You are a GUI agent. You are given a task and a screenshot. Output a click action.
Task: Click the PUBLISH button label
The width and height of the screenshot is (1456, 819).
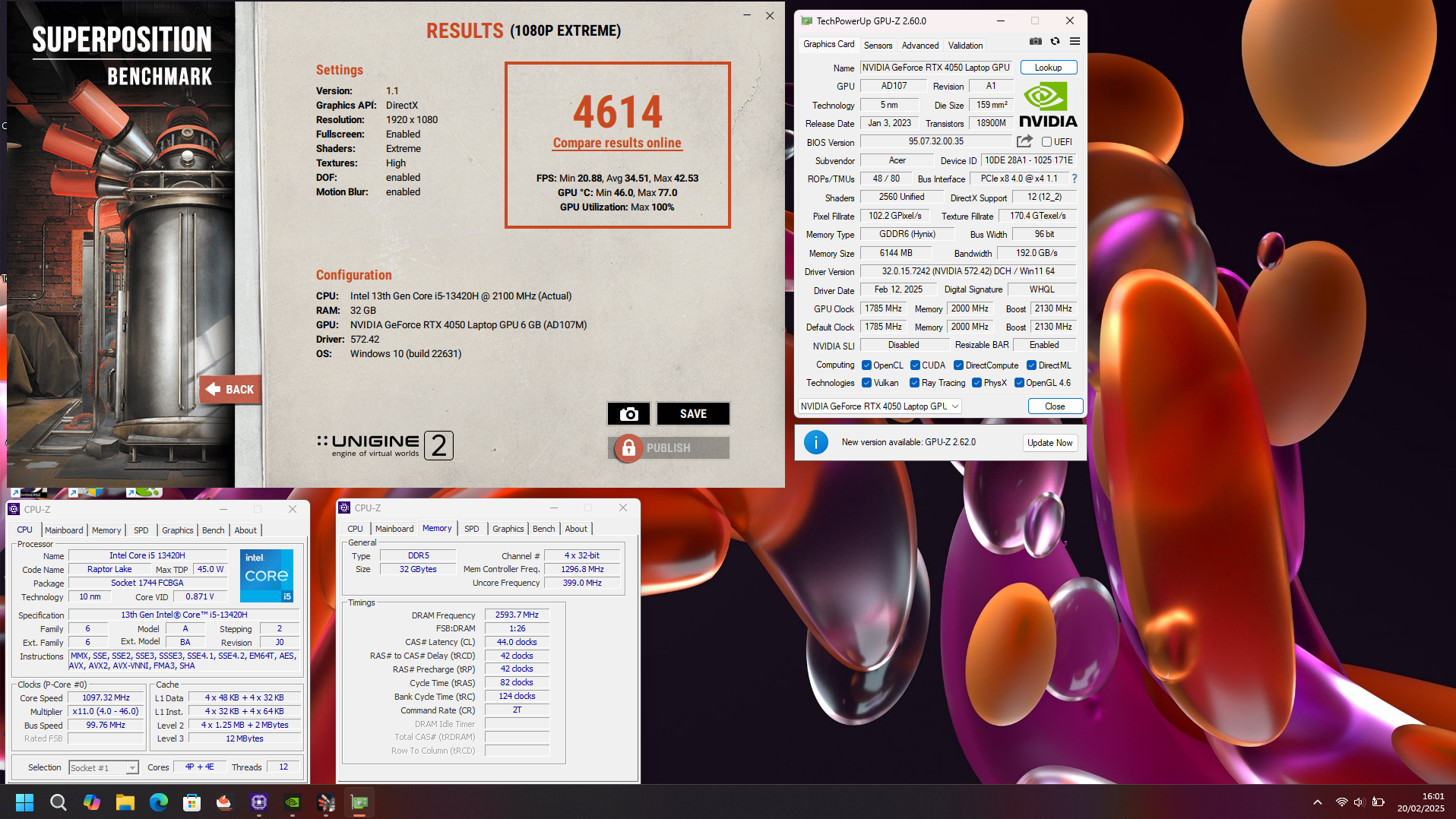[669, 448]
